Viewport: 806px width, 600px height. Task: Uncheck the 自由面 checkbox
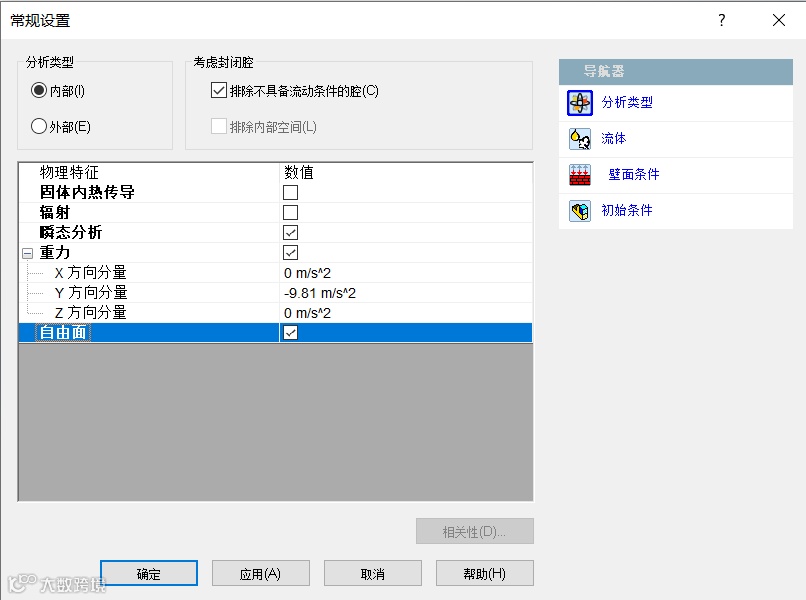pos(290,333)
